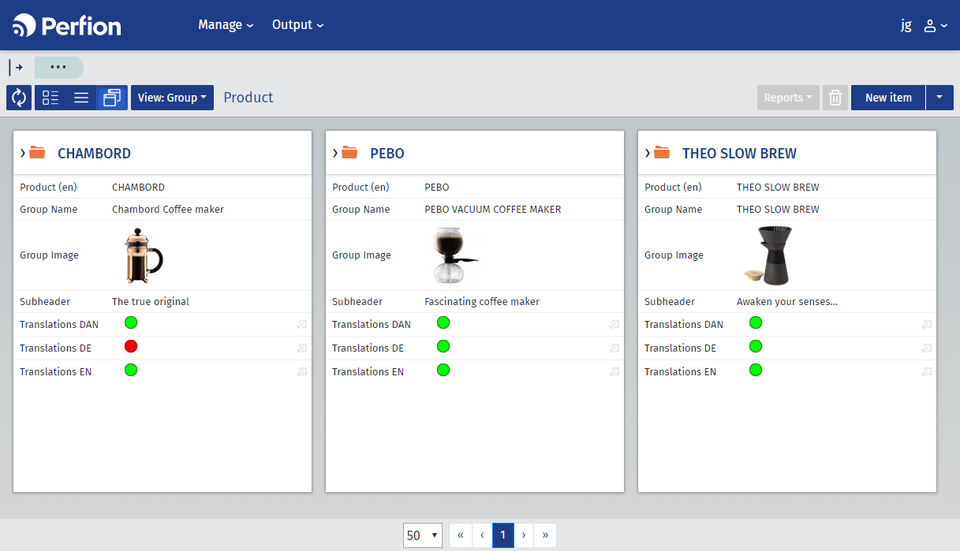This screenshot has width=960, height=551.
Task: Click CHAMBORD Translations DAN green status dot
Action: click(x=131, y=323)
